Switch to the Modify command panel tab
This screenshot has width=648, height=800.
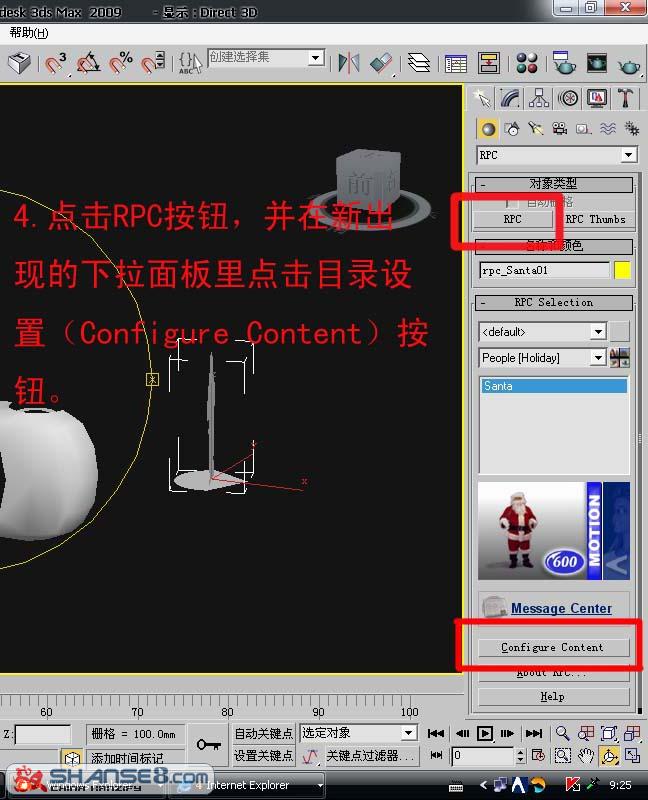coord(510,97)
